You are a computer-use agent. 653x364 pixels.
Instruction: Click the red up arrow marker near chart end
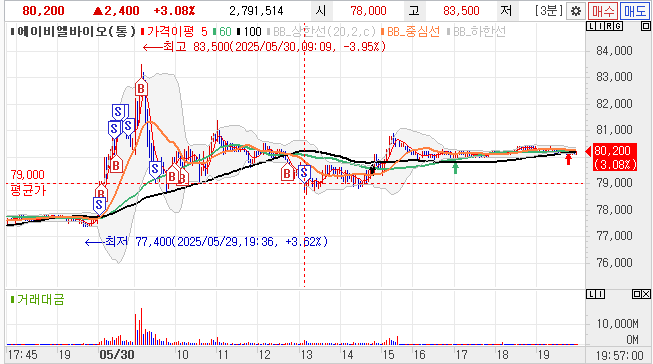coord(569,159)
